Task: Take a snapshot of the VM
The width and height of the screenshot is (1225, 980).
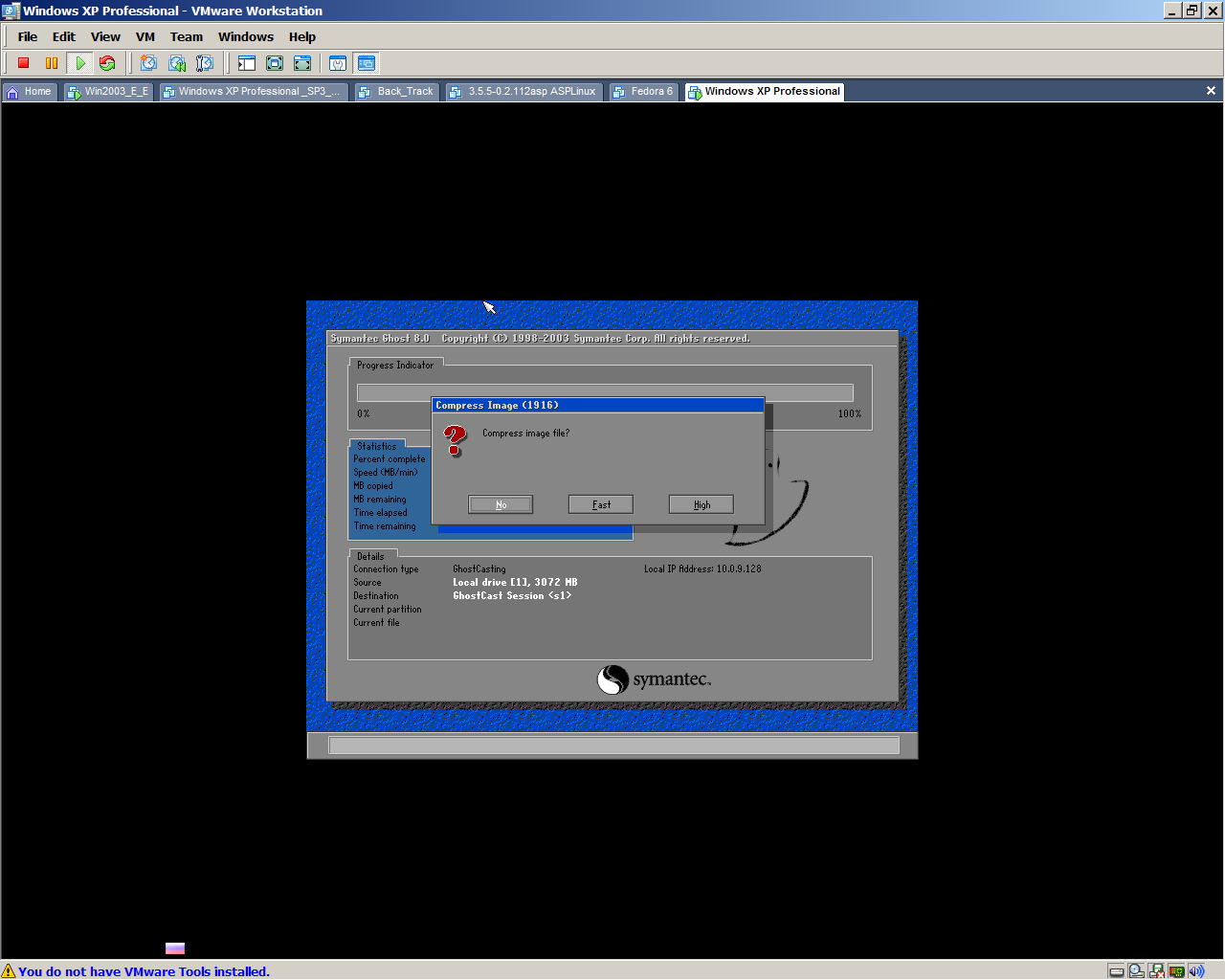Action: pyautogui.click(x=148, y=63)
